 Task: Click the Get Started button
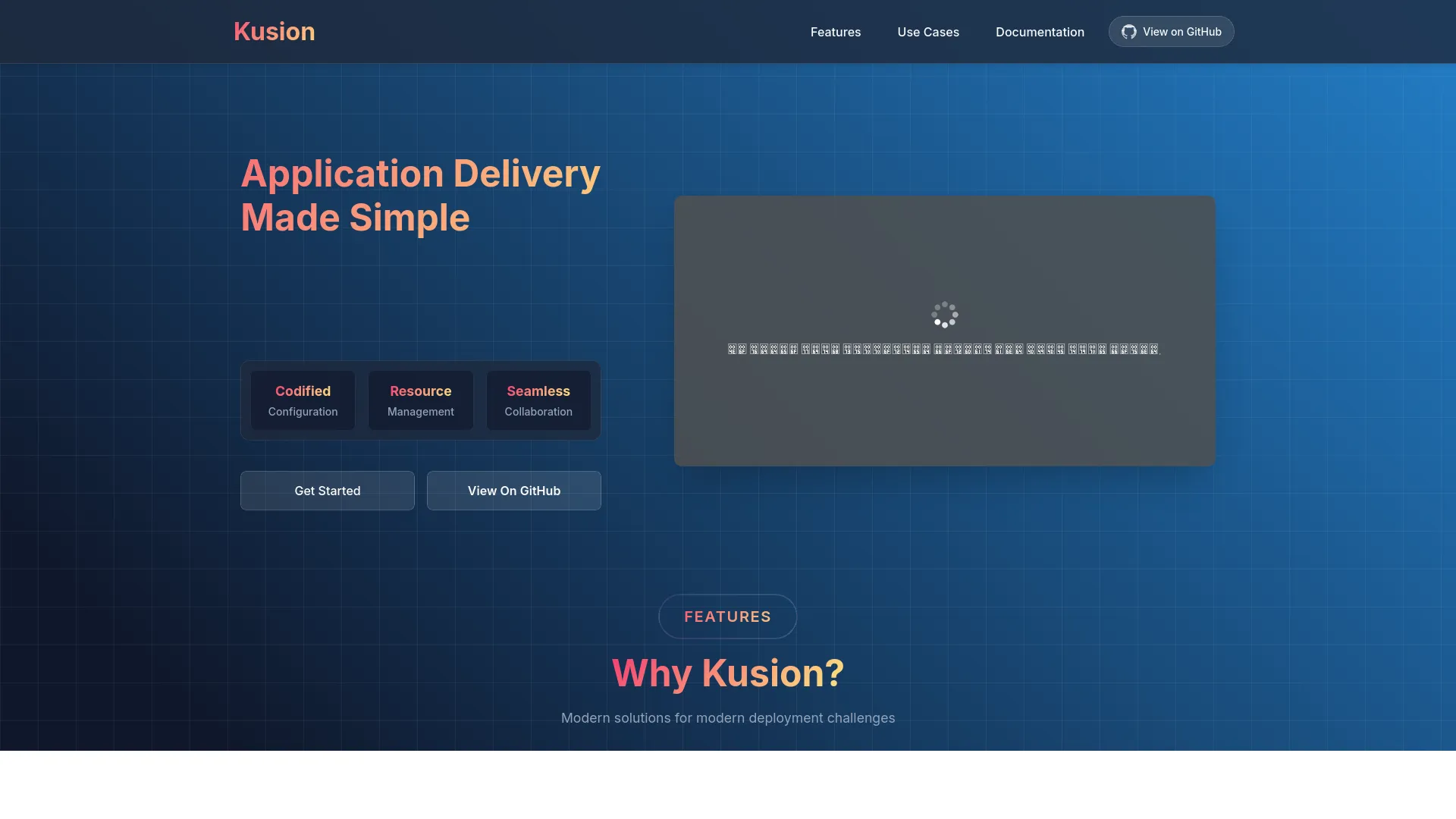[328, 491]
